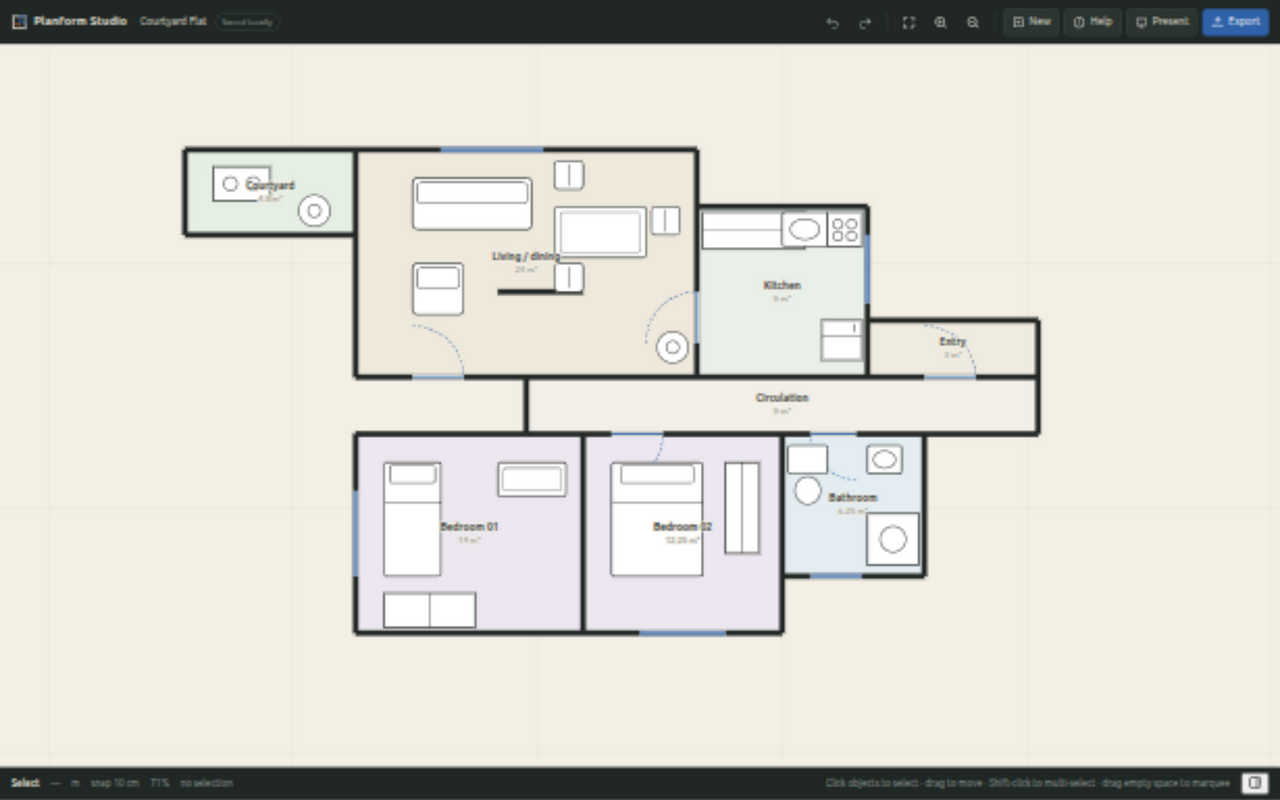Fit the plan to the screen
The image size is (1280, 800).
tap(908, 22)
